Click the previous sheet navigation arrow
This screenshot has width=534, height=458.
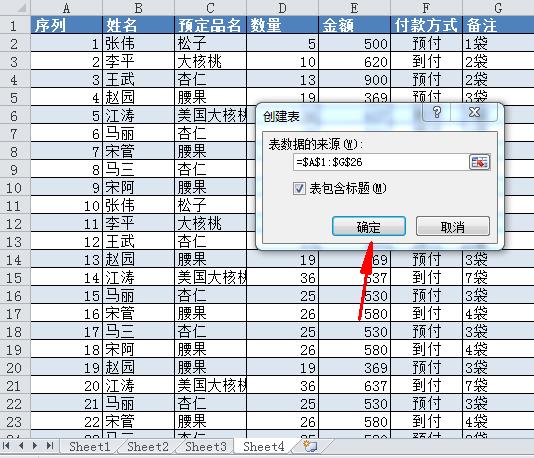click(x=21, y=446)
